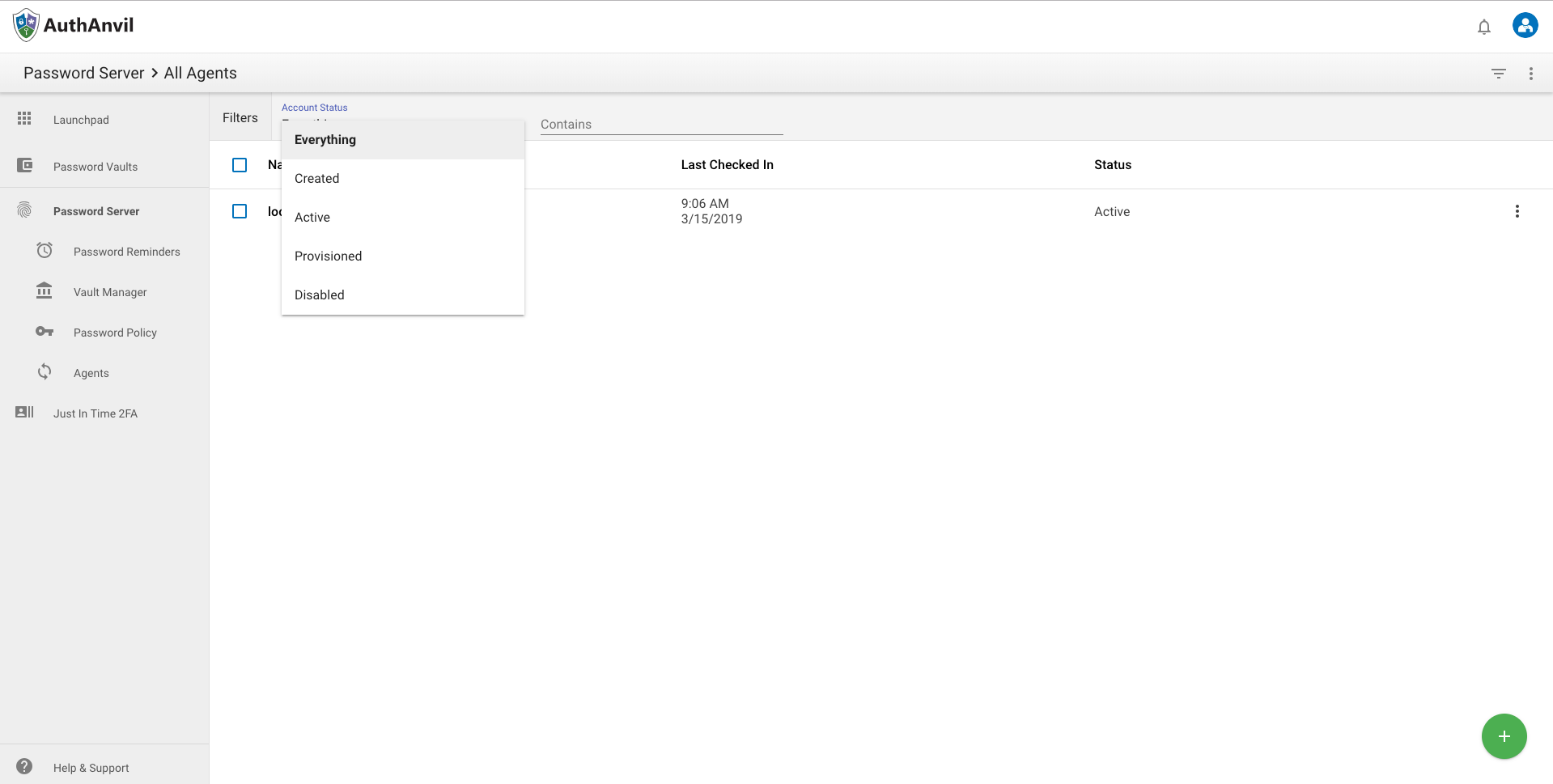
Task: Click Password Server in breadcrumb
Action: coord(84,73)
